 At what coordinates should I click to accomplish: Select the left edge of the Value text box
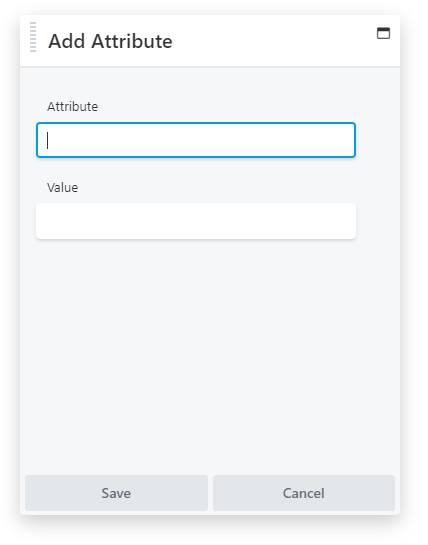(42, 221)
